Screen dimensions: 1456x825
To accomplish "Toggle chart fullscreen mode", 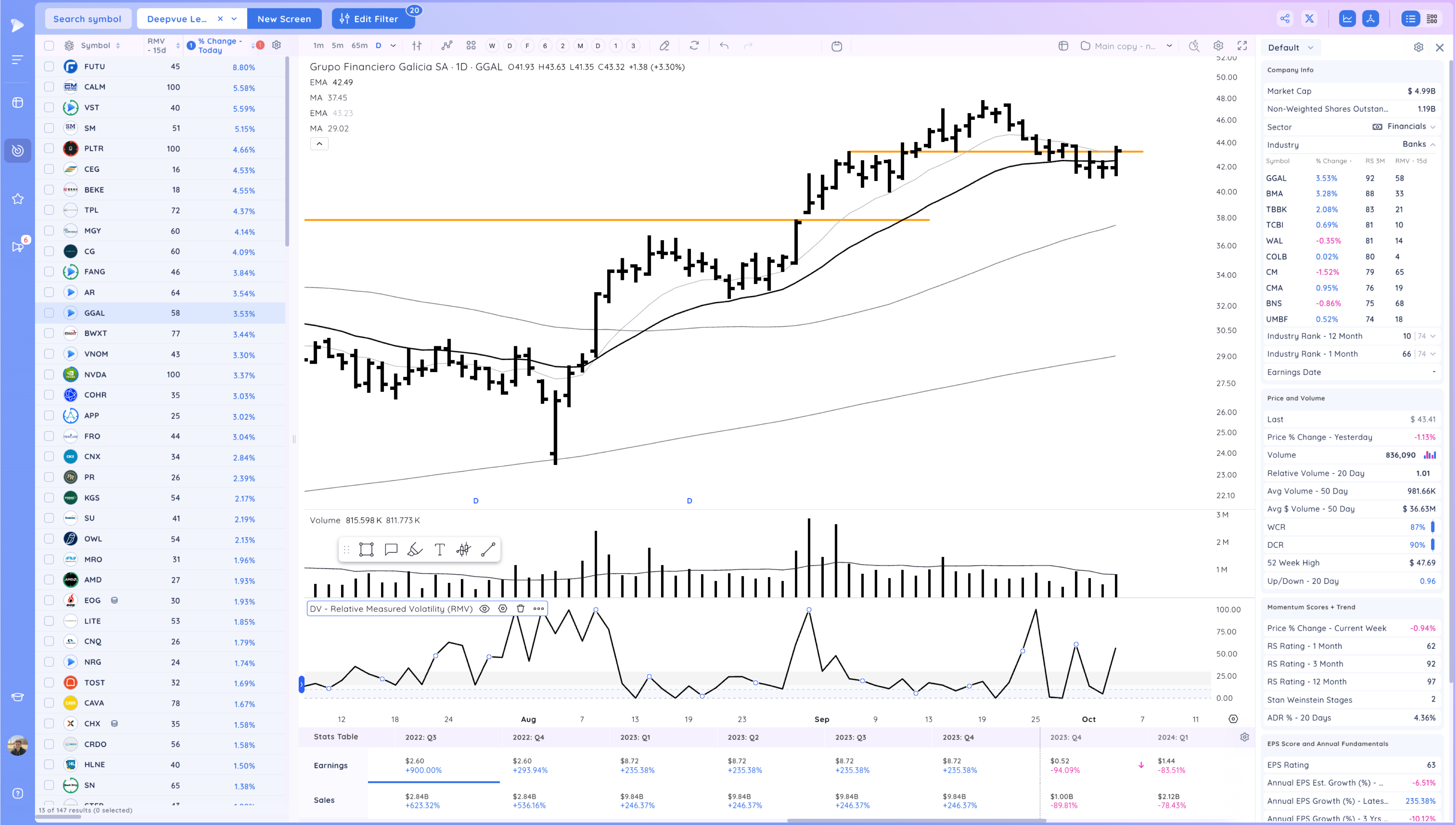I will tap(1242, 46).
